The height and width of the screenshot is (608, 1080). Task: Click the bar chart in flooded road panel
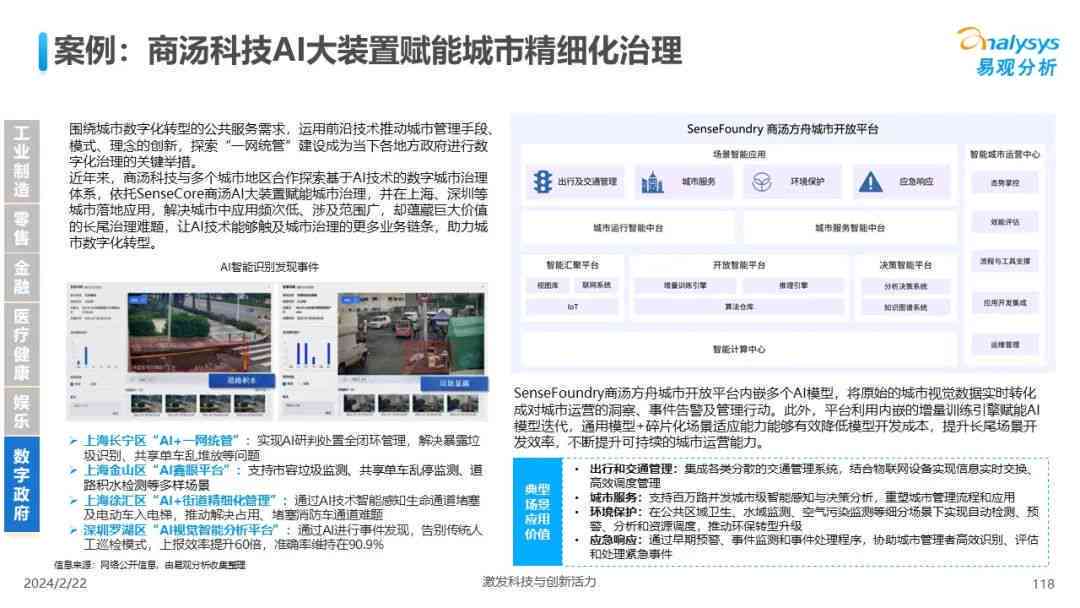[x=96, y=354]
